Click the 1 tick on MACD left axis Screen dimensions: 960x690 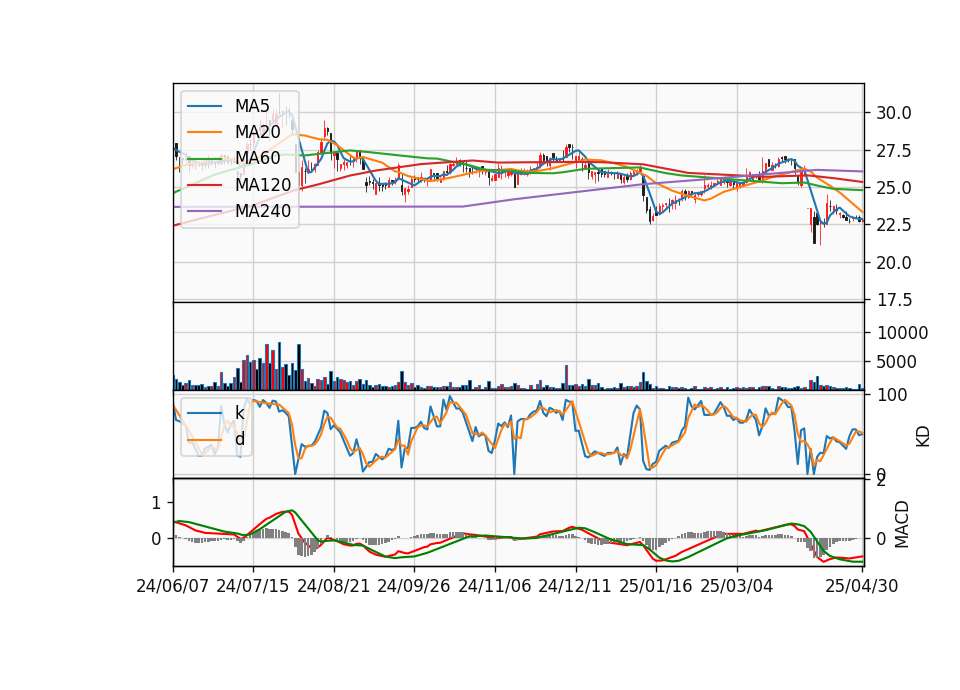[156, 503]
